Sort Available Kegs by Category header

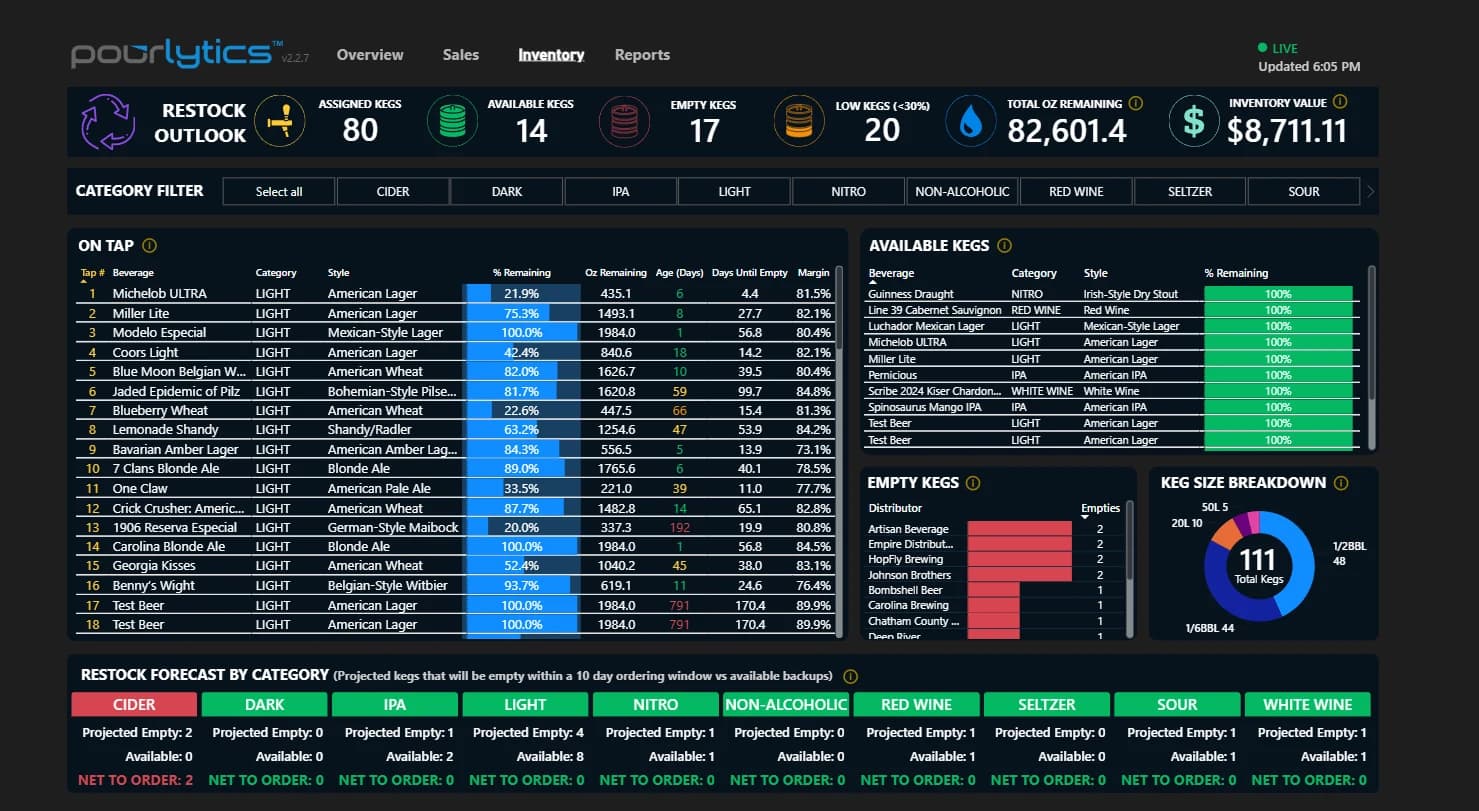1034,273
